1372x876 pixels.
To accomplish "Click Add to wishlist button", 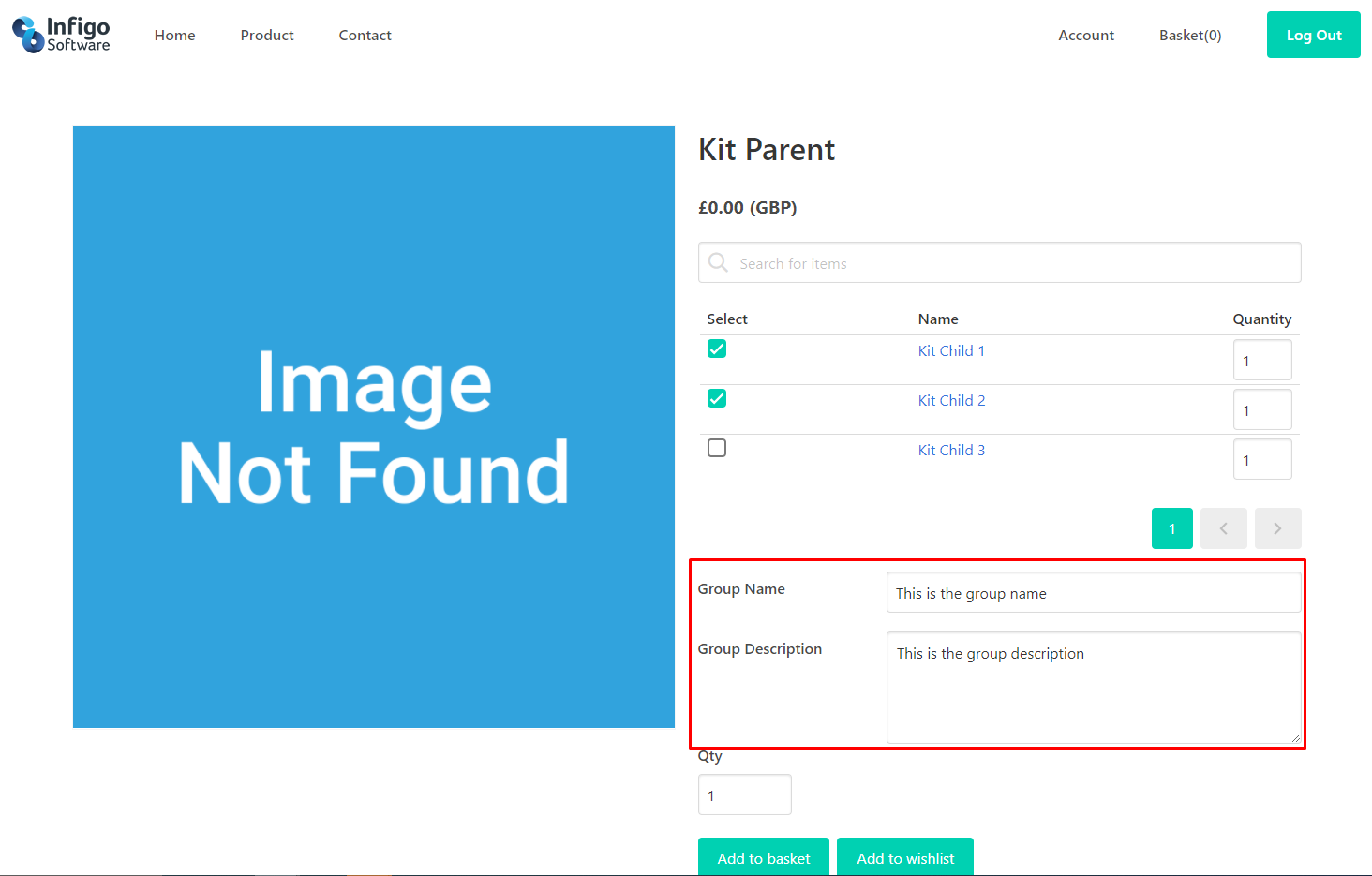I will click(x=905, y=857).
